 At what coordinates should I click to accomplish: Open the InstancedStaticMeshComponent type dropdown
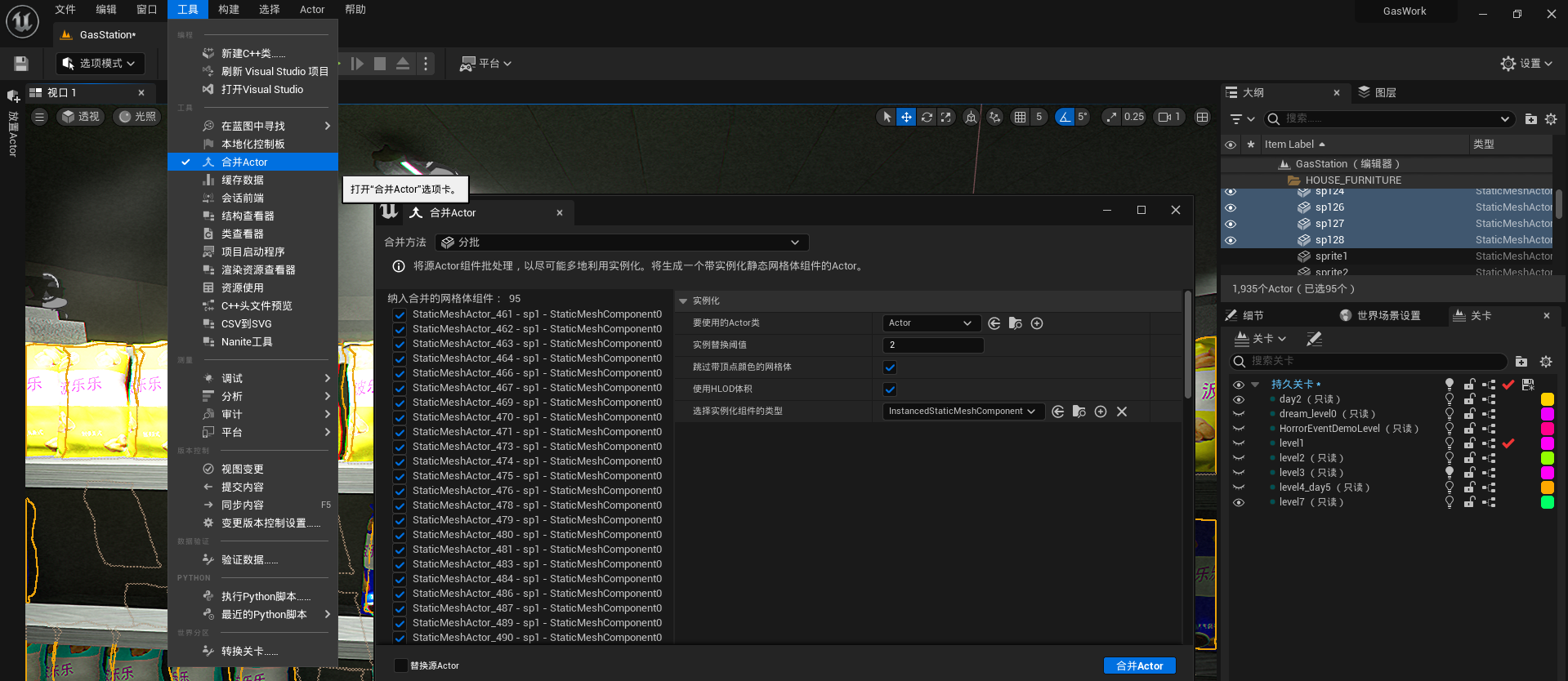click(x=962, y=412)
